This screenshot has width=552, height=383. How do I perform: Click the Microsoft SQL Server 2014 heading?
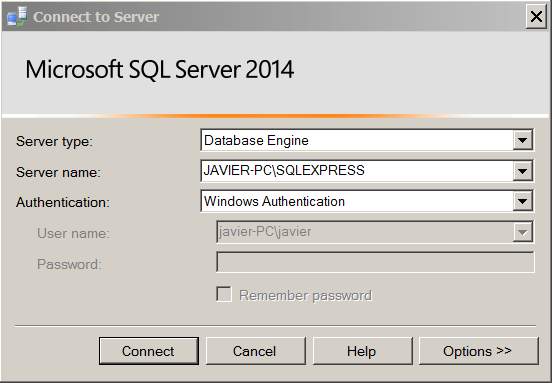159,69
